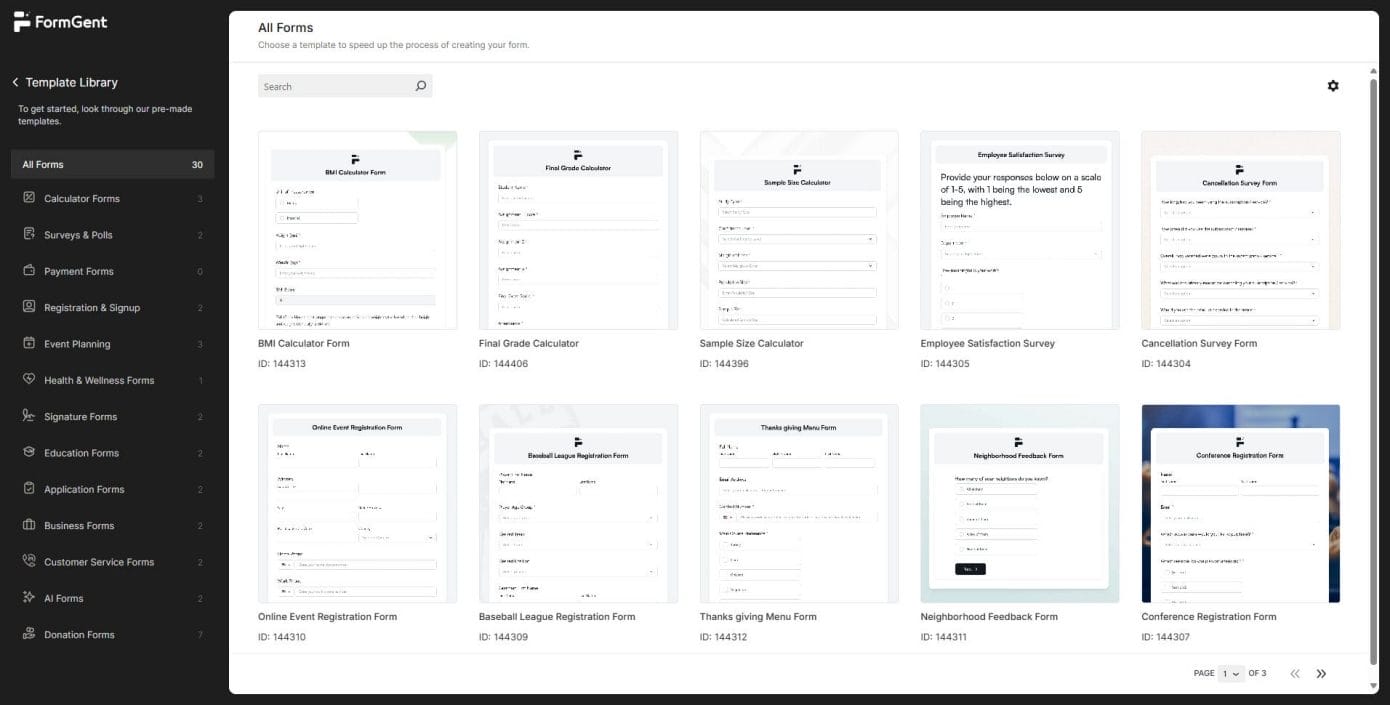1390x705 pixels.
Task: Open settings with the gear icon
Action: pos(1332,86)
